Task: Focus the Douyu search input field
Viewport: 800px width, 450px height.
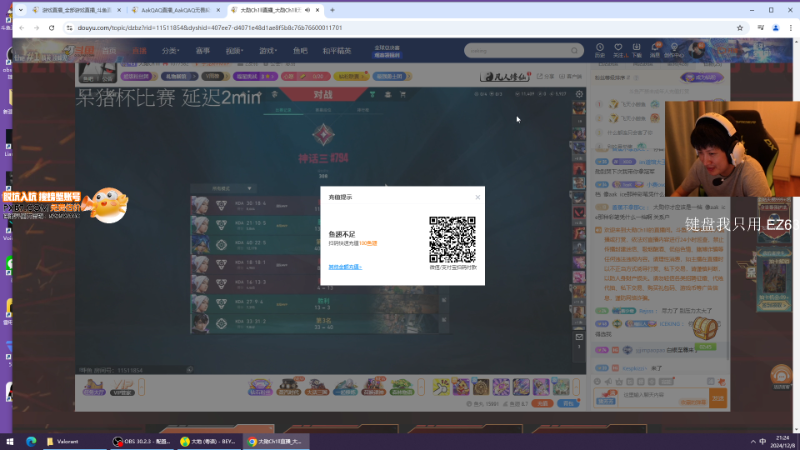Action: 518,51
